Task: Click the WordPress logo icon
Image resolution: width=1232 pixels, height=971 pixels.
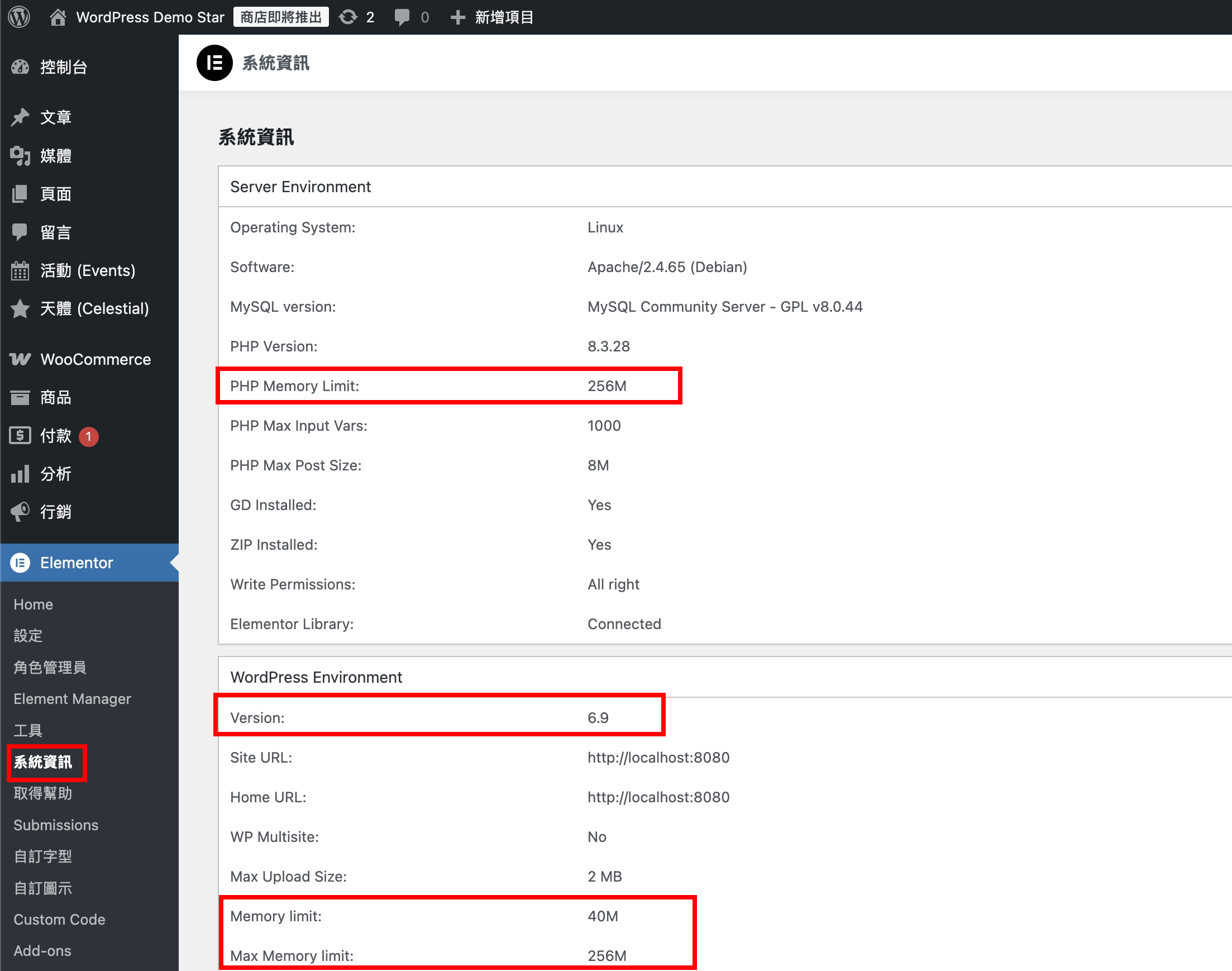Action: pos(20,17)
